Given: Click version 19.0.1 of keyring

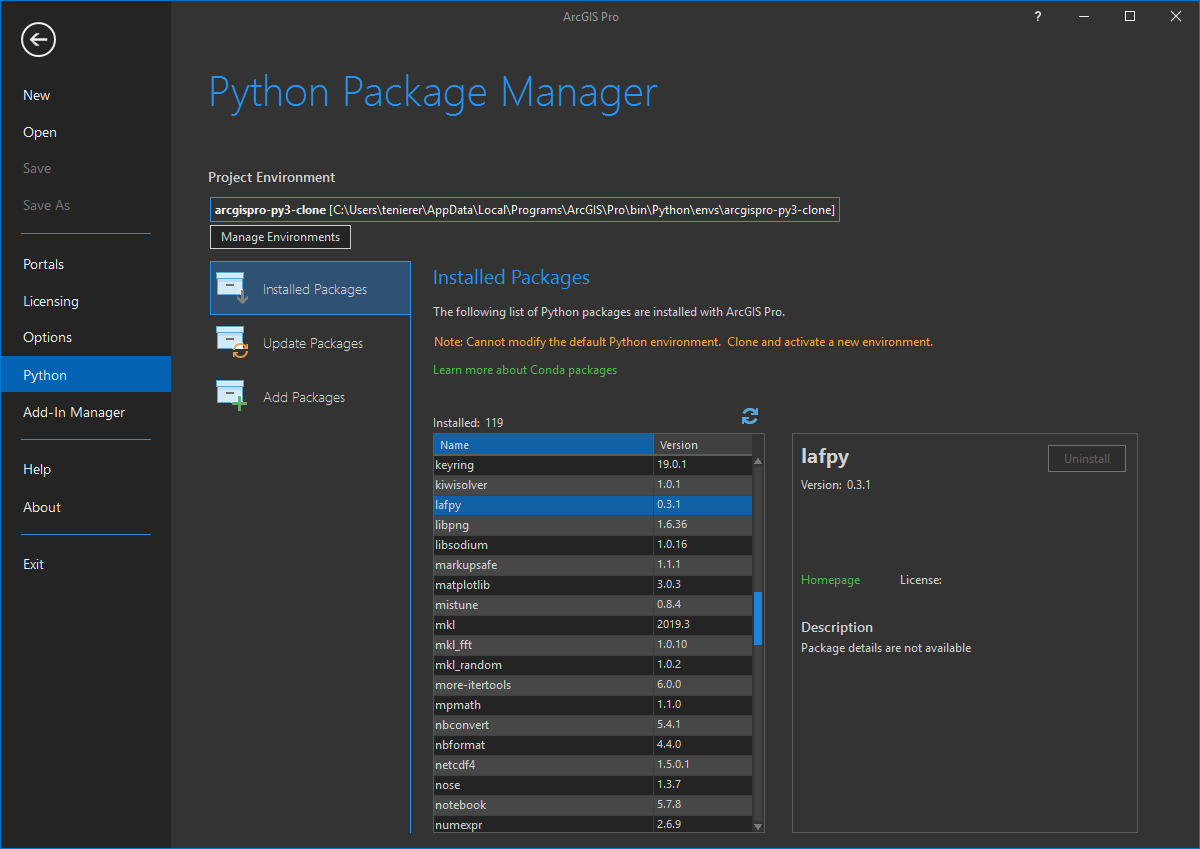Looking at the screenshot, I should point(672,465).
